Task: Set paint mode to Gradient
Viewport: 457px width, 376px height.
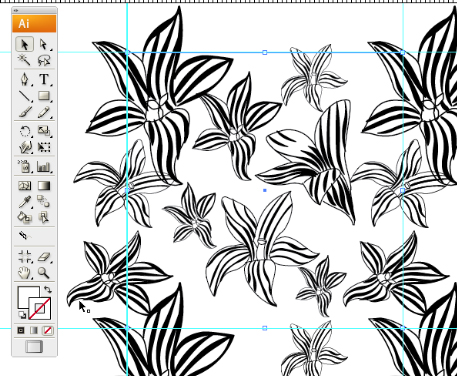Action: coord(34,330)
